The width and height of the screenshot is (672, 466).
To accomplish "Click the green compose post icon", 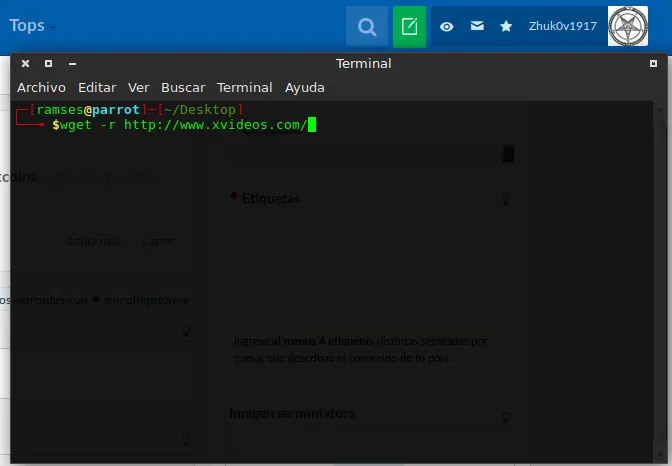I will tap(409, 27).
